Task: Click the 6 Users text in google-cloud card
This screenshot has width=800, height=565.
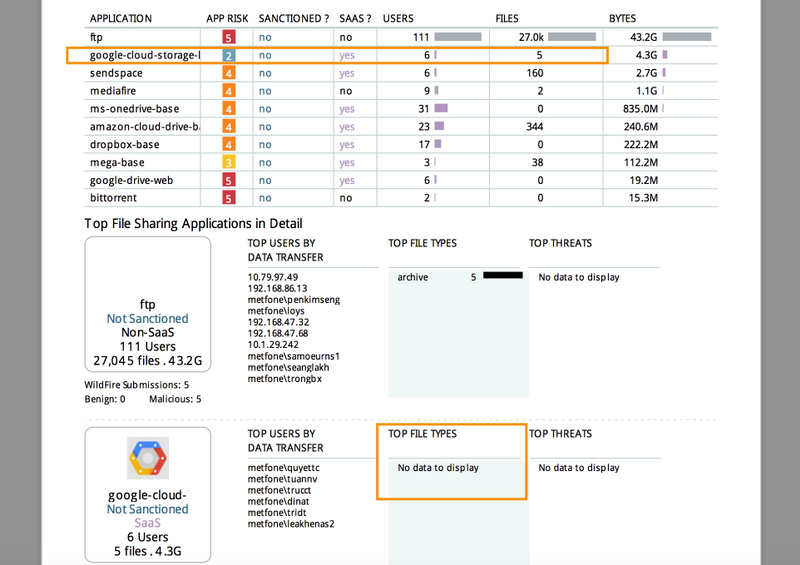Action: tap(147, 537)
